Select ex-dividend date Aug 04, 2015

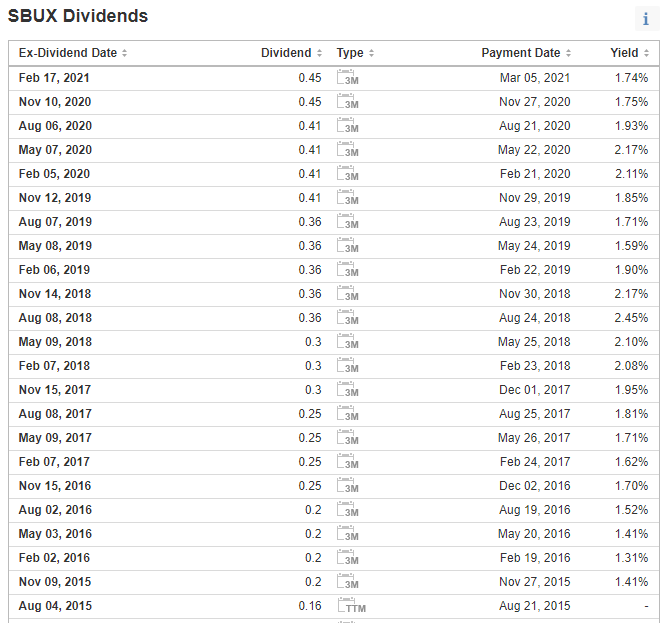pyautogui.click(x=55, y=606)
